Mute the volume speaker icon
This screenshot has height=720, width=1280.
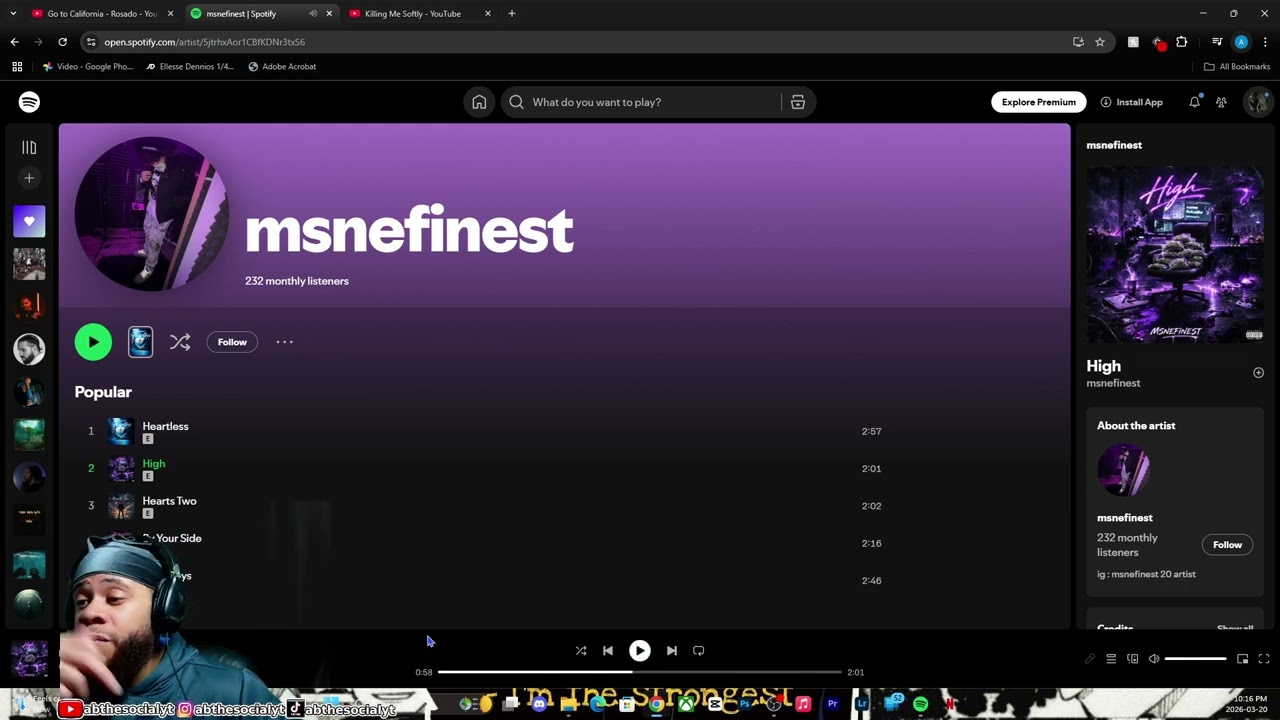[1154, 659]
